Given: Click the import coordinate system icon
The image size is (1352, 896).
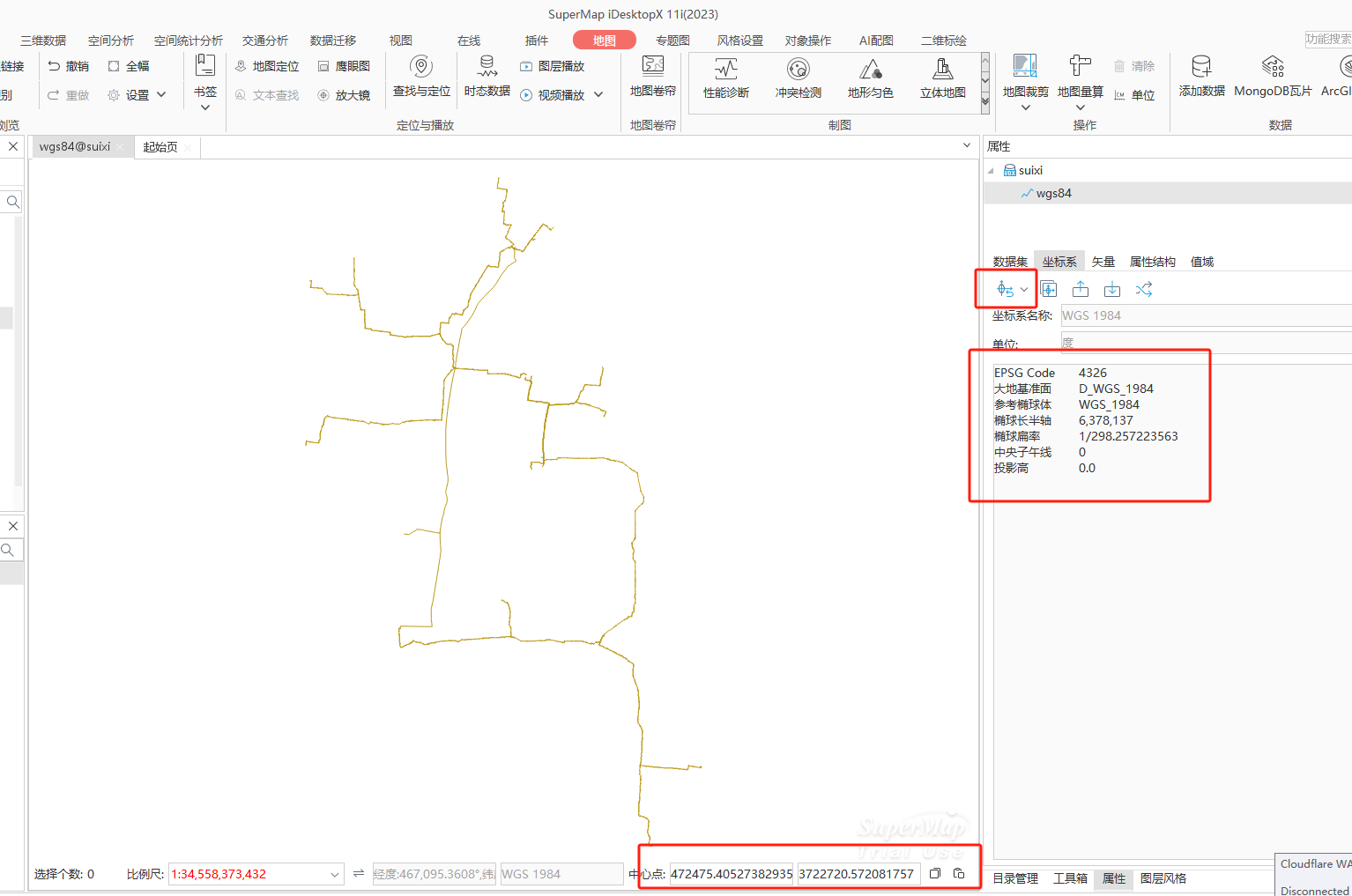Looking at the screenshot, I should 1112,289.
